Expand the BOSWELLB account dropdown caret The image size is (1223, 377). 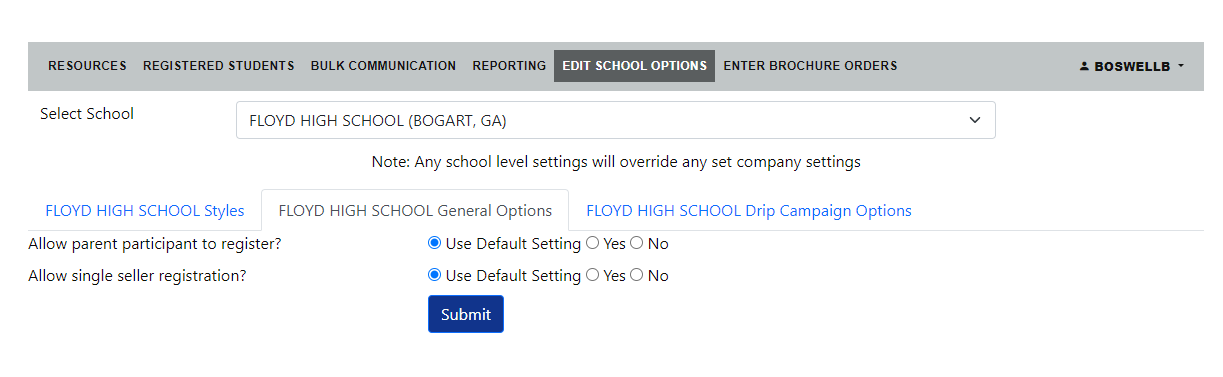pyautogui.click(x=1181, y=66)
